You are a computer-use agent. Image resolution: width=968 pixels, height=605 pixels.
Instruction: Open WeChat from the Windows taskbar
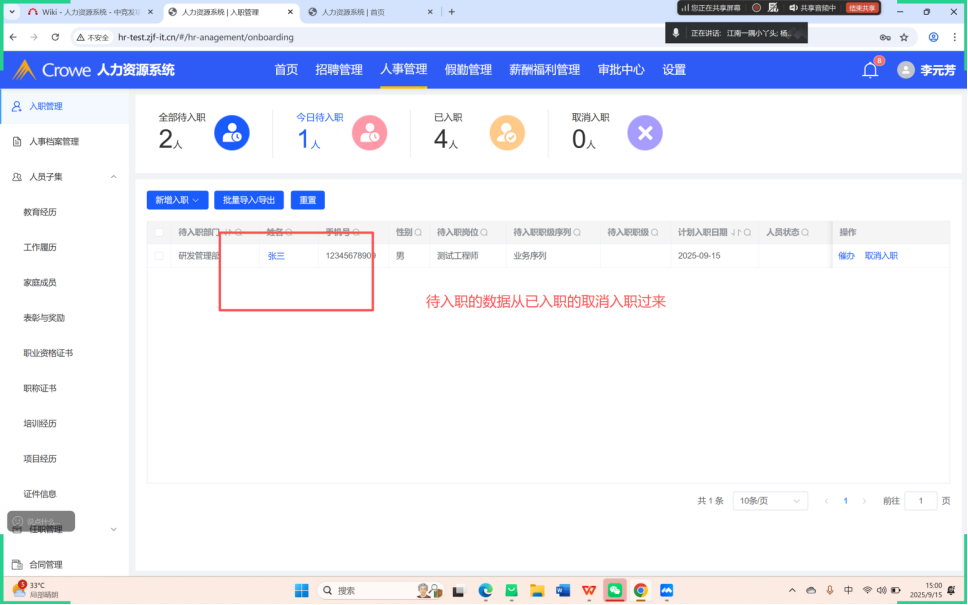click(x=614, y=590)
